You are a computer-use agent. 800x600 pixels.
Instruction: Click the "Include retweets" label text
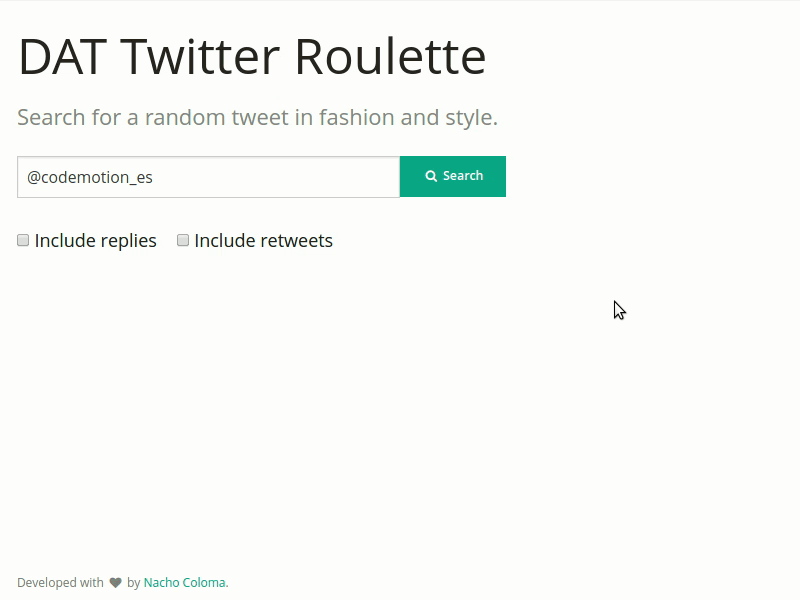coord(264,240)
